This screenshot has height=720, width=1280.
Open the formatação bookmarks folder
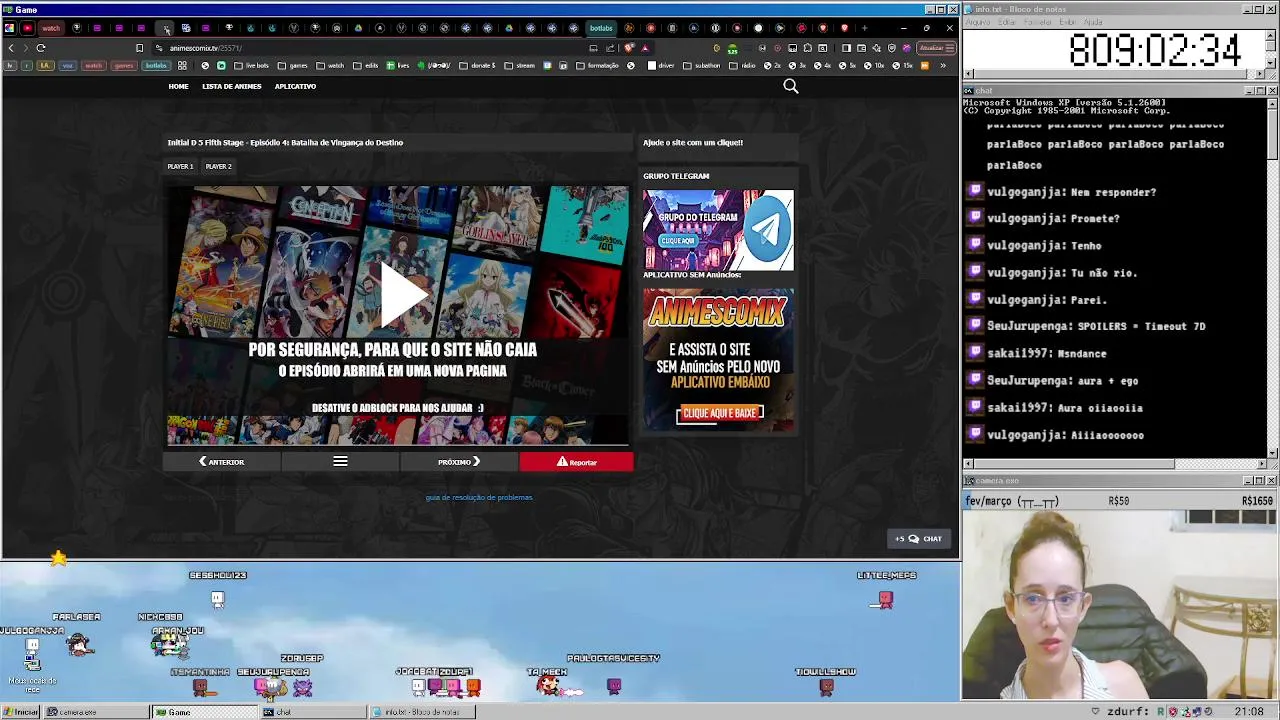(x=596, y=66)
